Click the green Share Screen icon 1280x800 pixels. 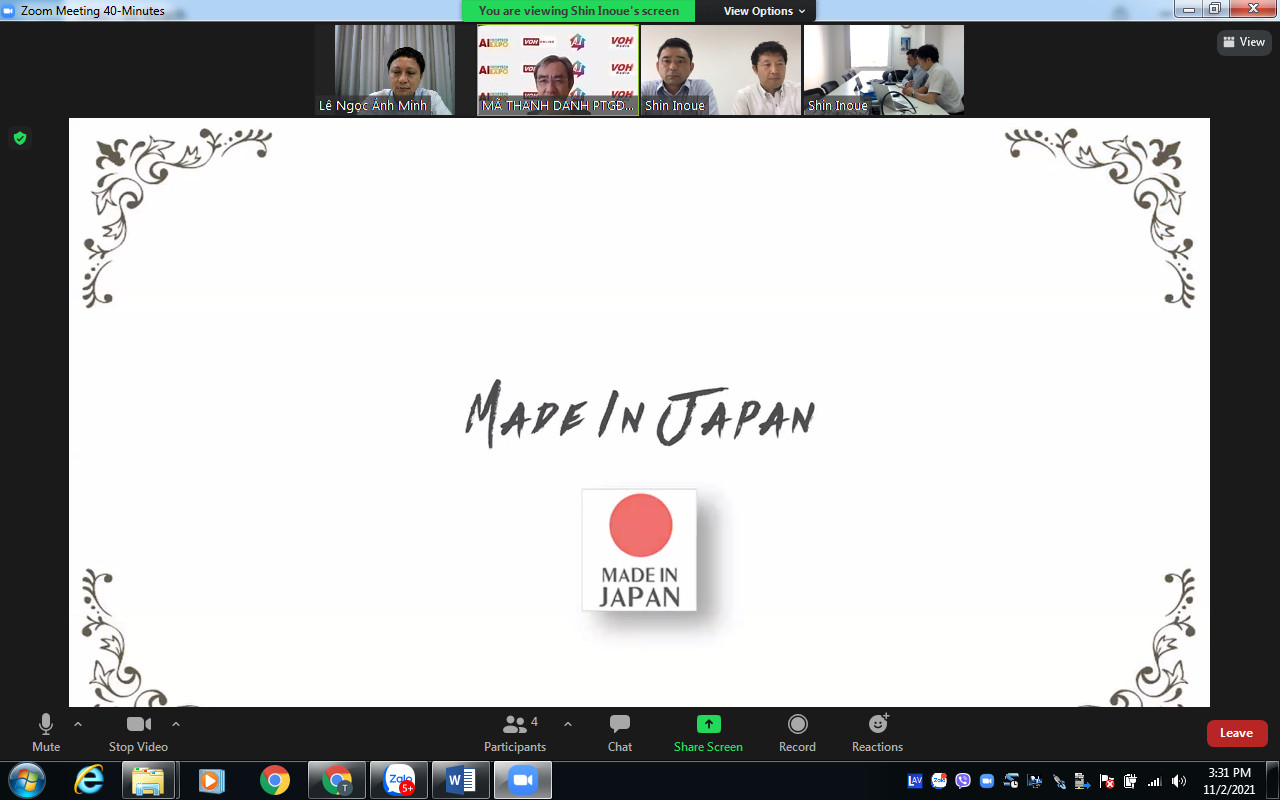click(708, 725)
